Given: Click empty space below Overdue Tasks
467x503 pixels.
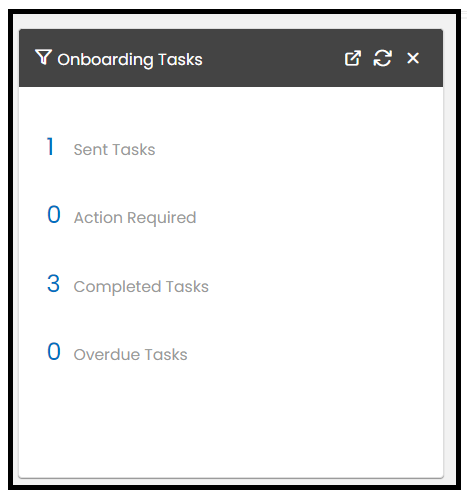Looking at the screenshot, I should click(x=231, y=420).
